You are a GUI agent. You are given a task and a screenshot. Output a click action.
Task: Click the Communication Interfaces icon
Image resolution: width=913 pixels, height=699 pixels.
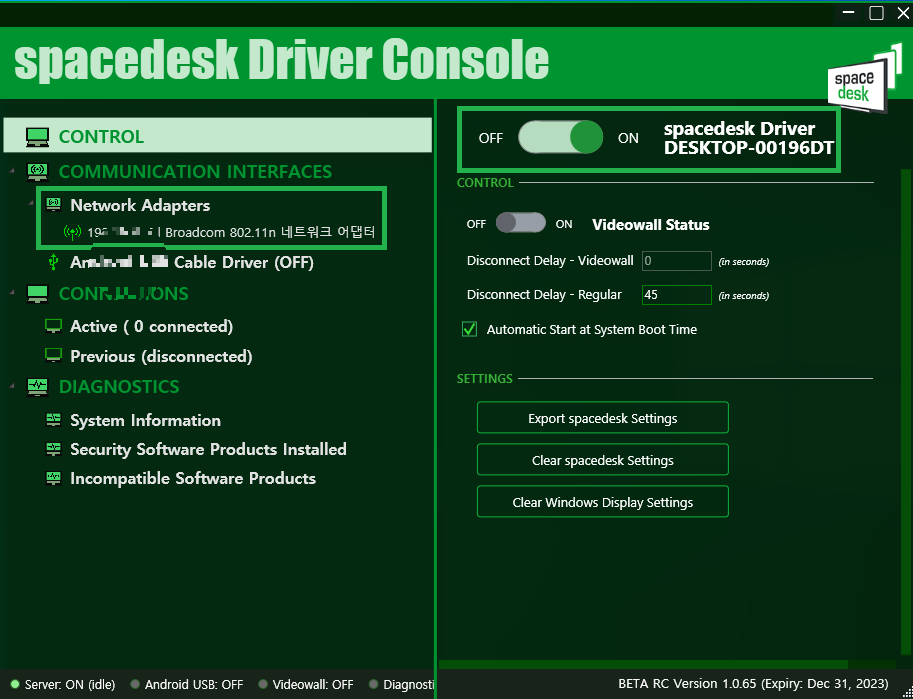point(37,172)
